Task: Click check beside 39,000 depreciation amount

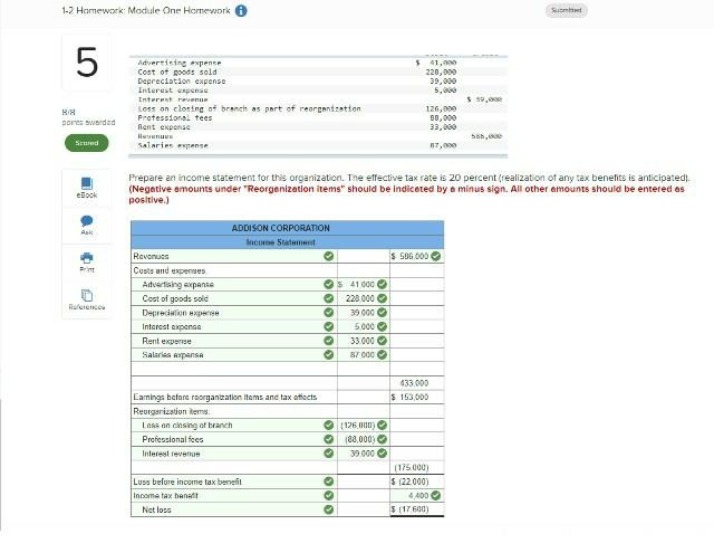Action: click(x=382, y=312)
